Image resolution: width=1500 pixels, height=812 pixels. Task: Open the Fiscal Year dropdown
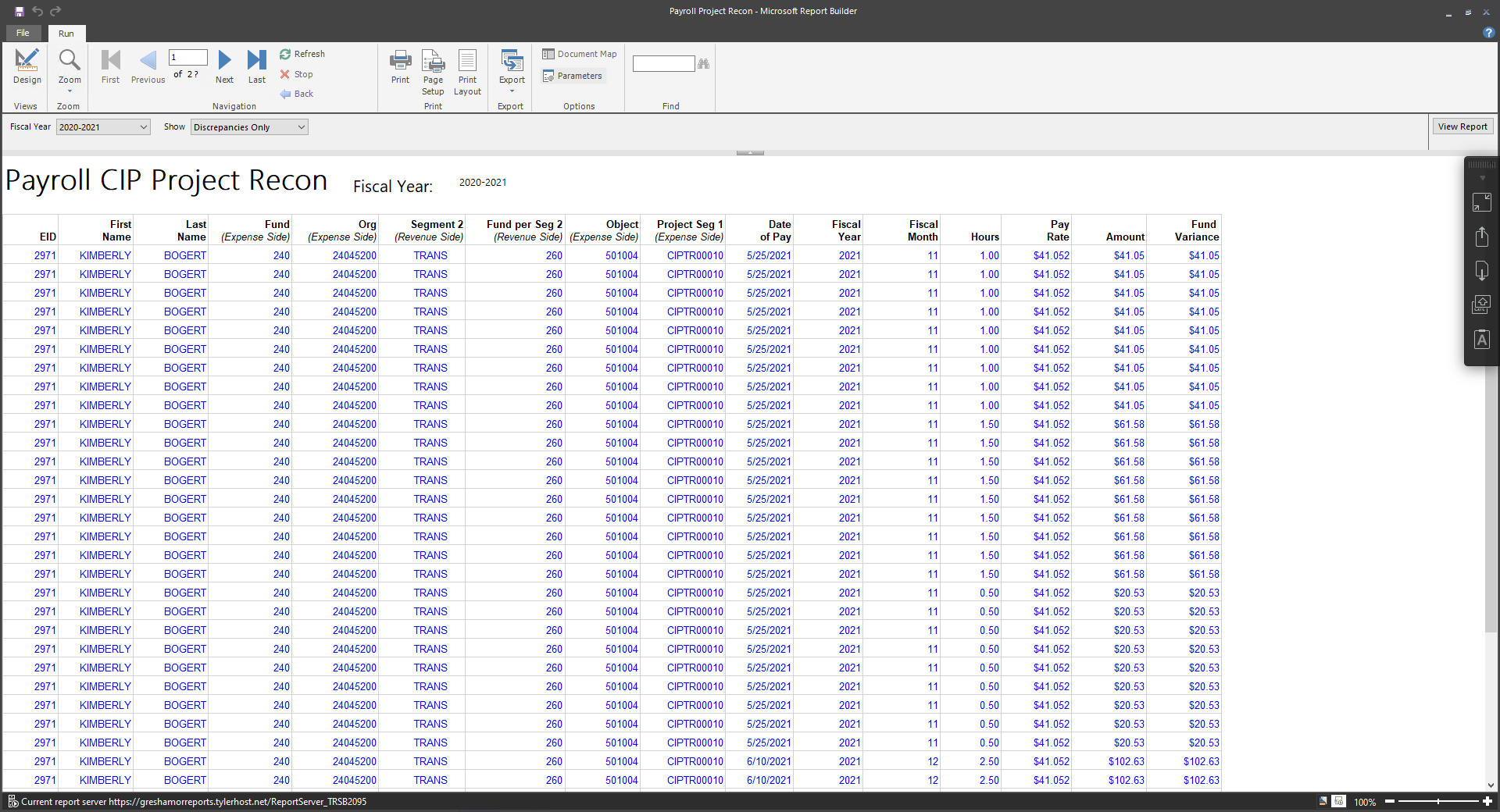144,127
